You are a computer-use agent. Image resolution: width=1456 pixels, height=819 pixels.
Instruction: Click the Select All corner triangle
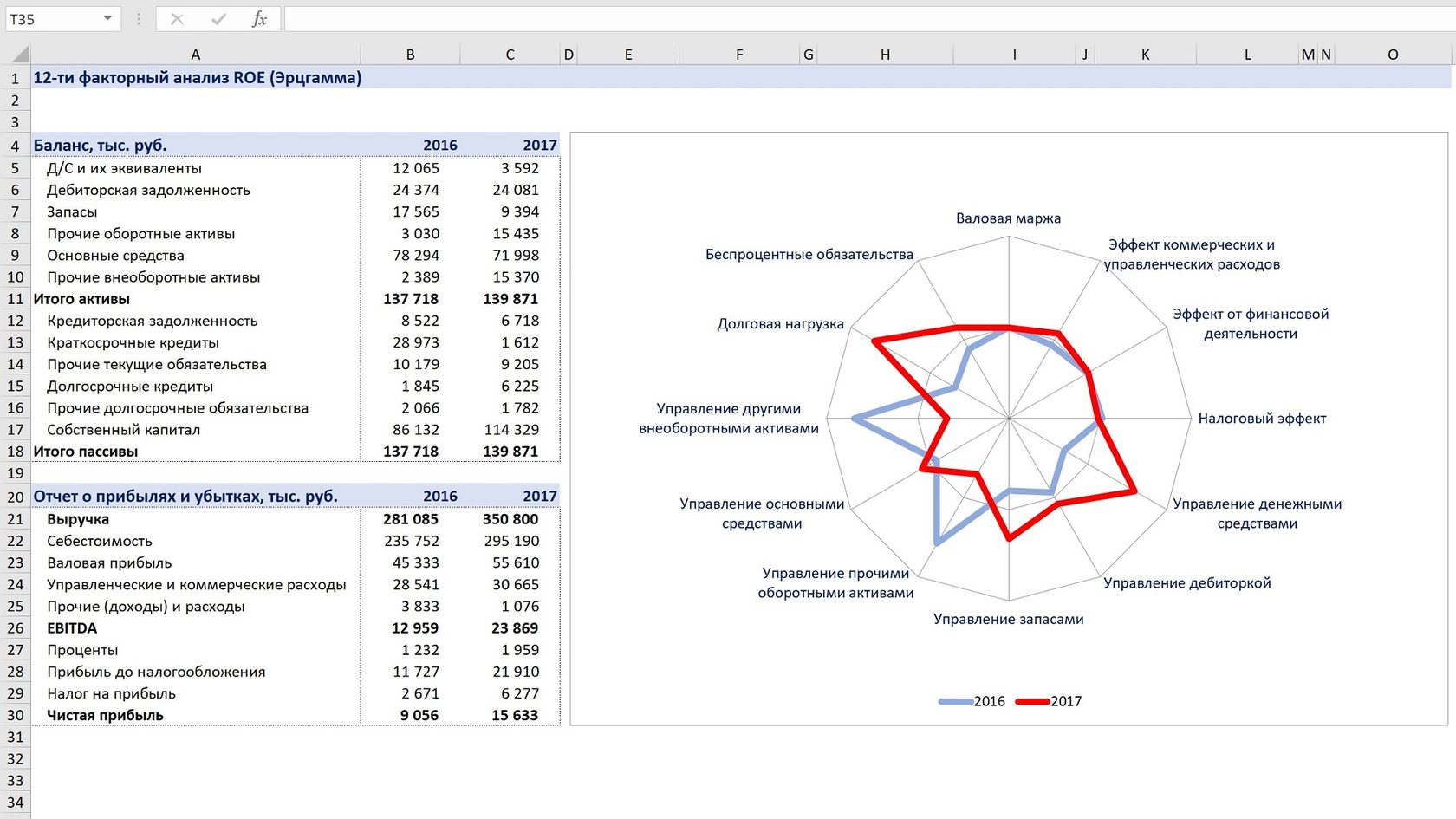(x=18, y=55)
